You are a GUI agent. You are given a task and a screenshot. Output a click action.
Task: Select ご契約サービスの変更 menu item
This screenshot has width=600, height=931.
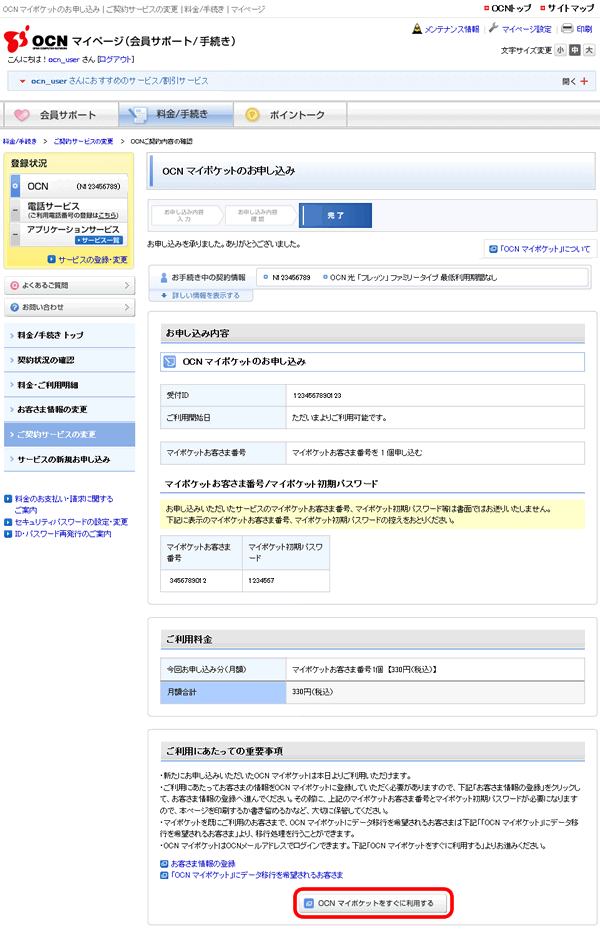pyautogui.click(x=69, y=435)
